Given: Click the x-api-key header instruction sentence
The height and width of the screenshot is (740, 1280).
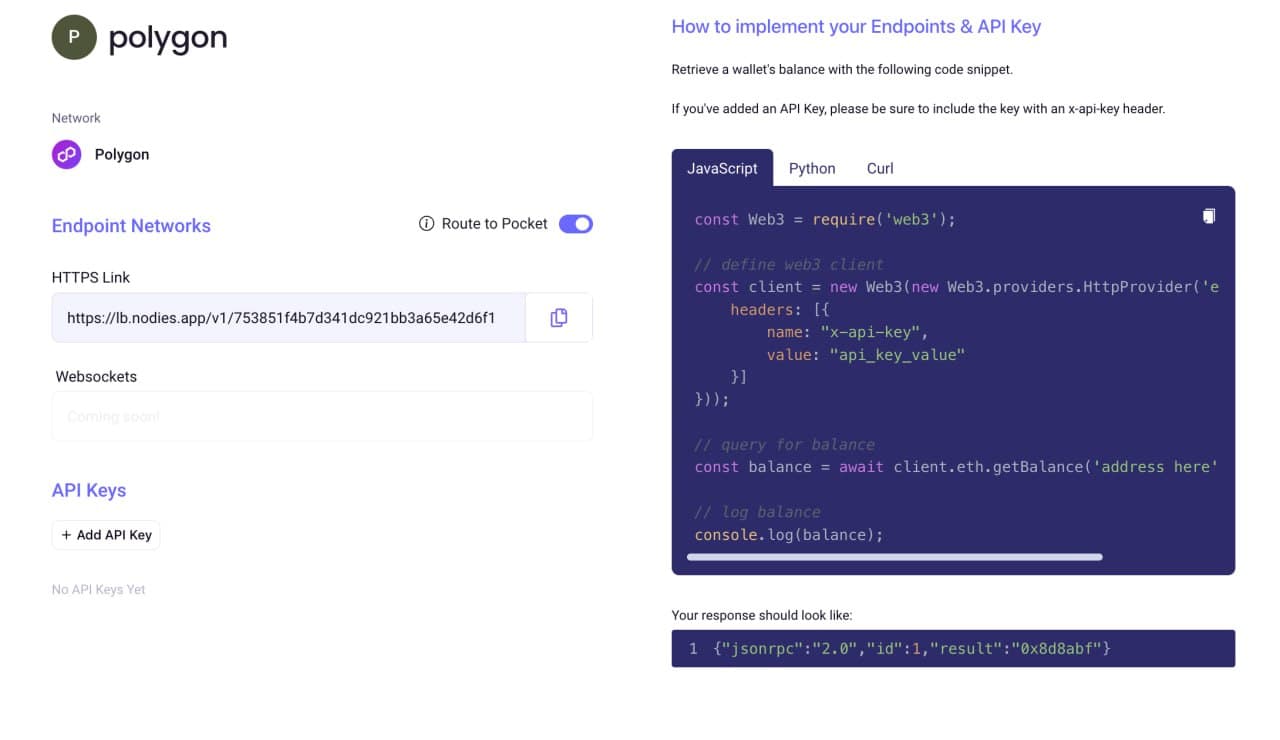Looking at the screenshot, I should click(918, 109).
